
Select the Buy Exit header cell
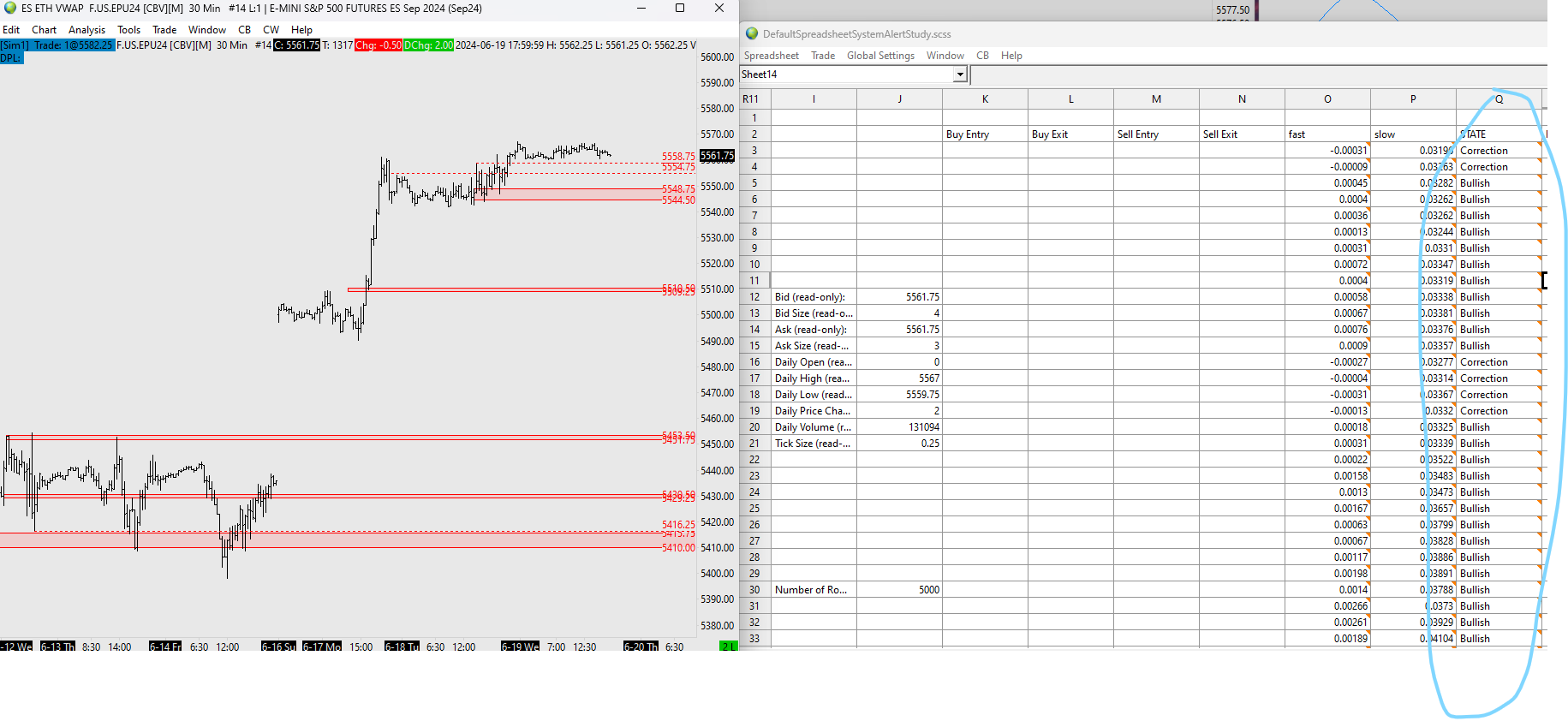[1070, 134]
